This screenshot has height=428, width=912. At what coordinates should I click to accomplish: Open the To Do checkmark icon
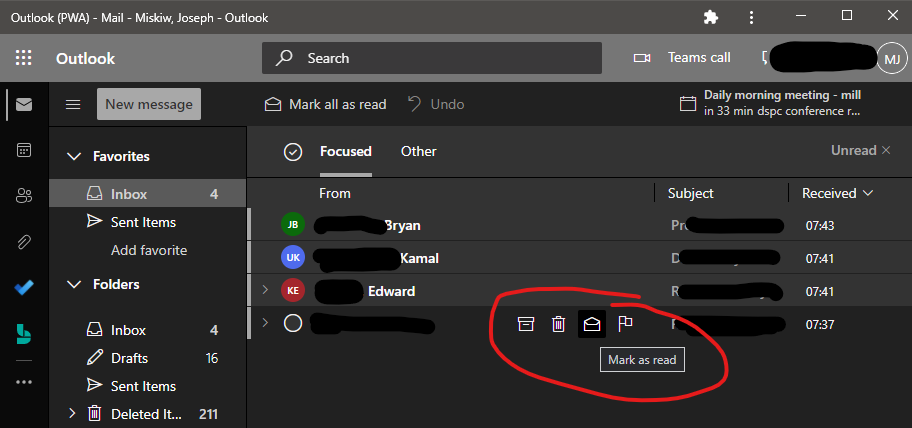(x=24, y=288)
